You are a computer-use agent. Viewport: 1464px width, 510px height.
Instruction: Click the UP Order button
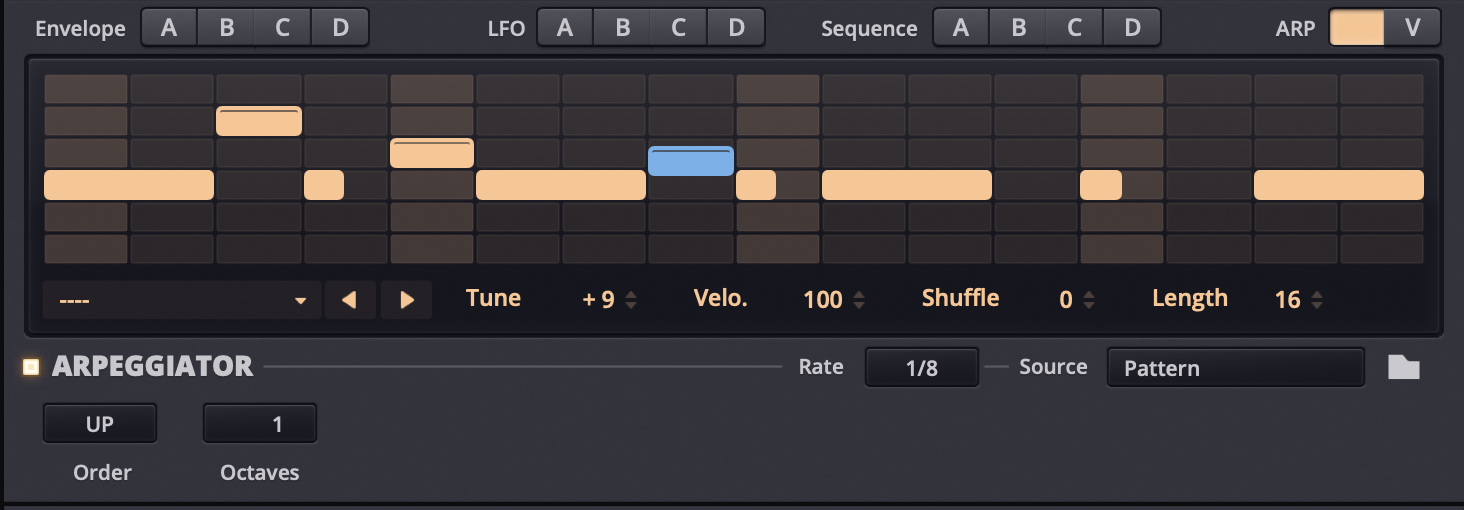click(x=100, y=424)
